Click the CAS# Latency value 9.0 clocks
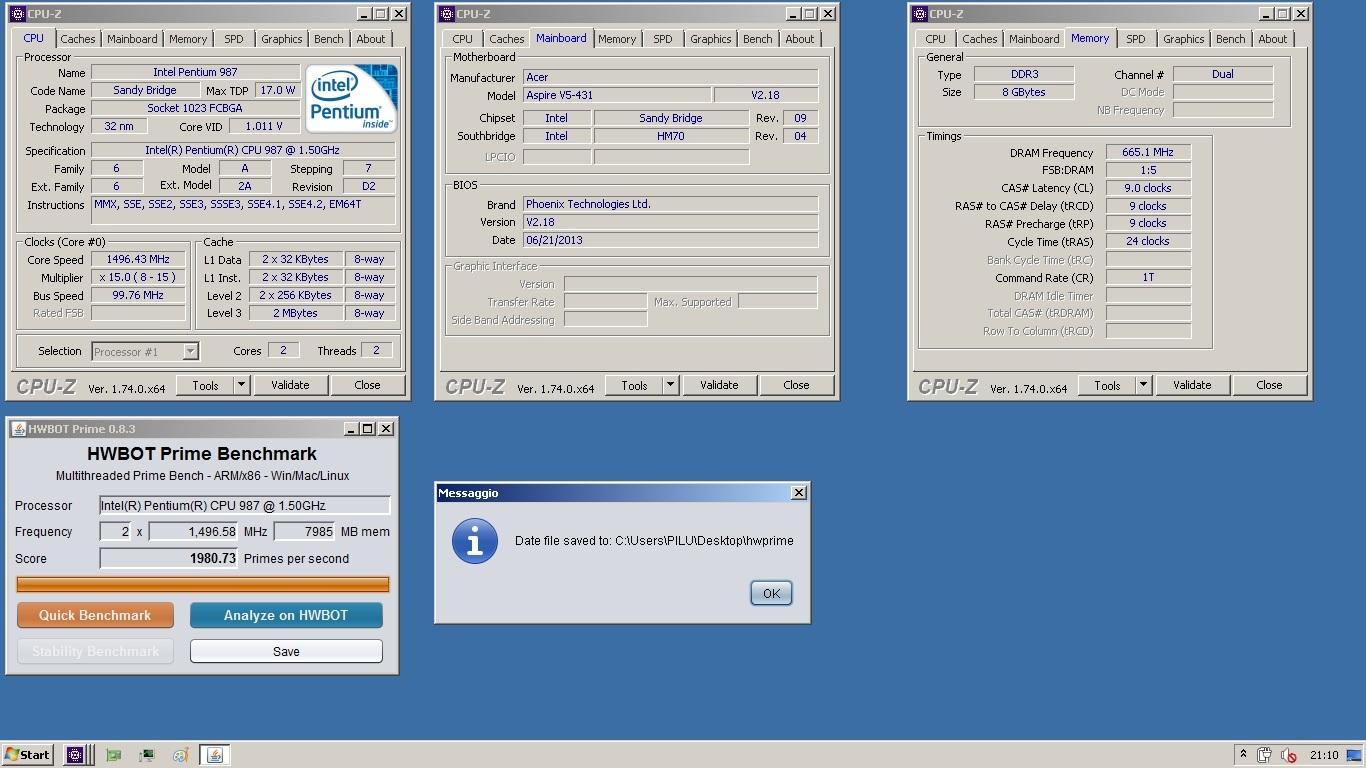 tap(1148, 188)
